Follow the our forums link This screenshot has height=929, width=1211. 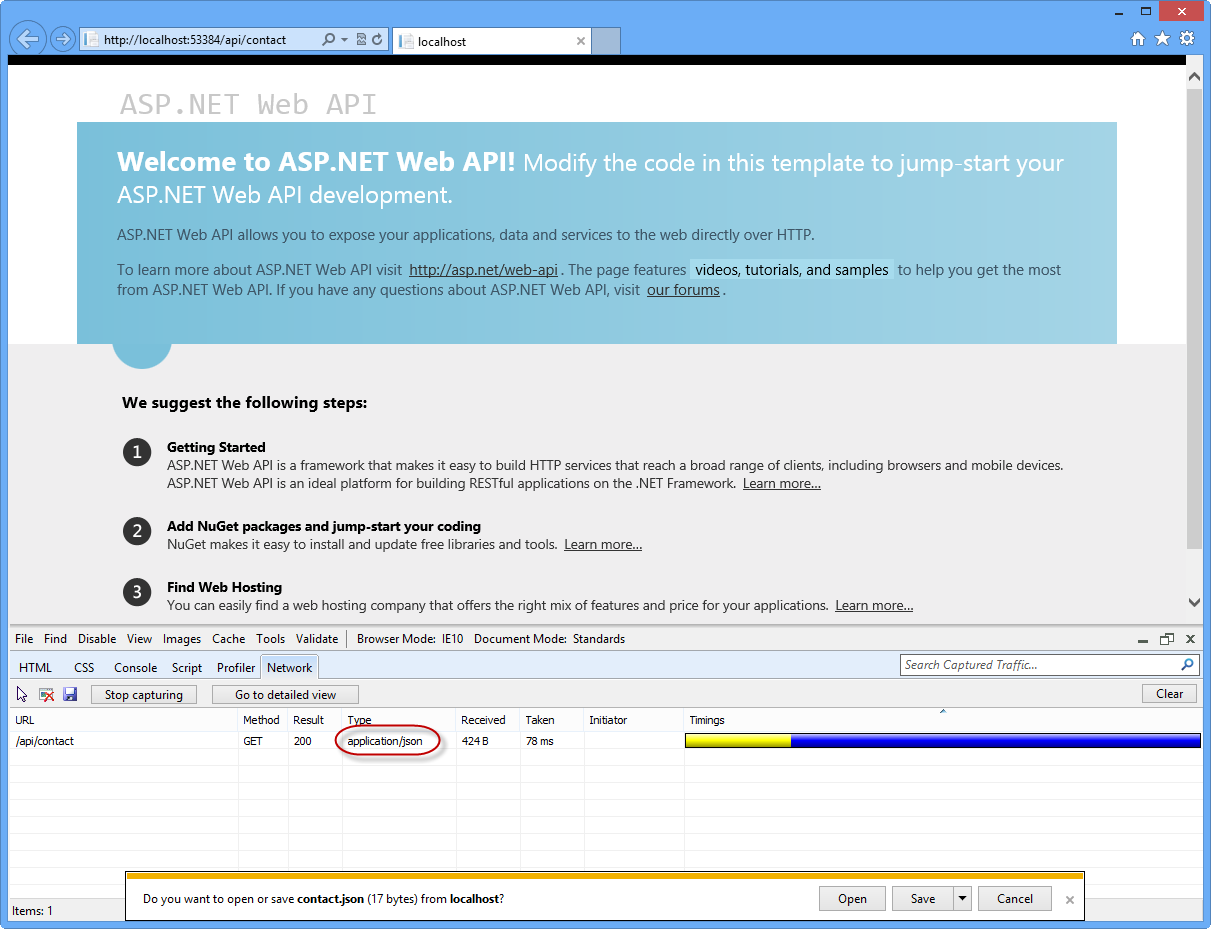pos(684,290)
